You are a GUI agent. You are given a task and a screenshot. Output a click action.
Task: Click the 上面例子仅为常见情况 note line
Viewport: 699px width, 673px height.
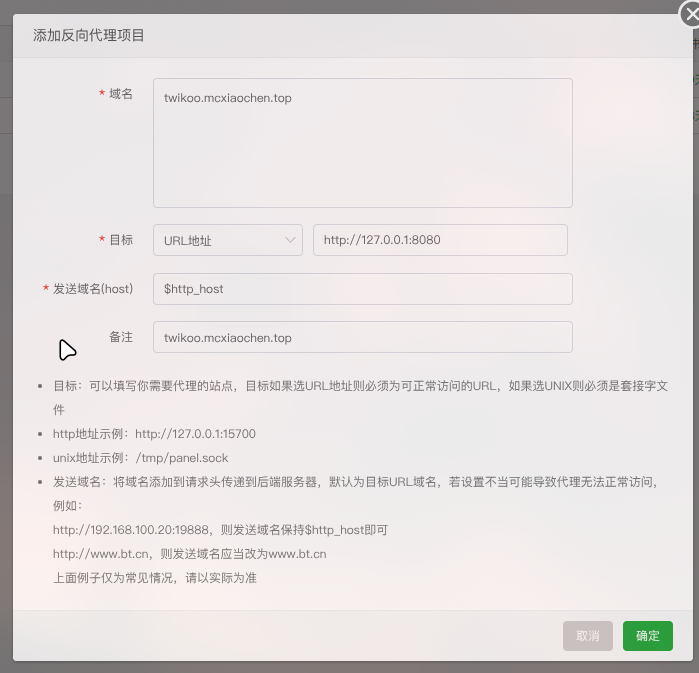[154, 578]
